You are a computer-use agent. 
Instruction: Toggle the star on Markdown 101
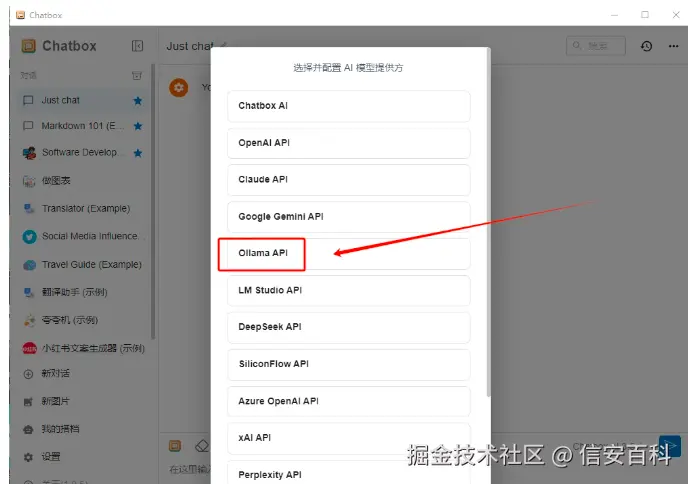coord(138,126)
